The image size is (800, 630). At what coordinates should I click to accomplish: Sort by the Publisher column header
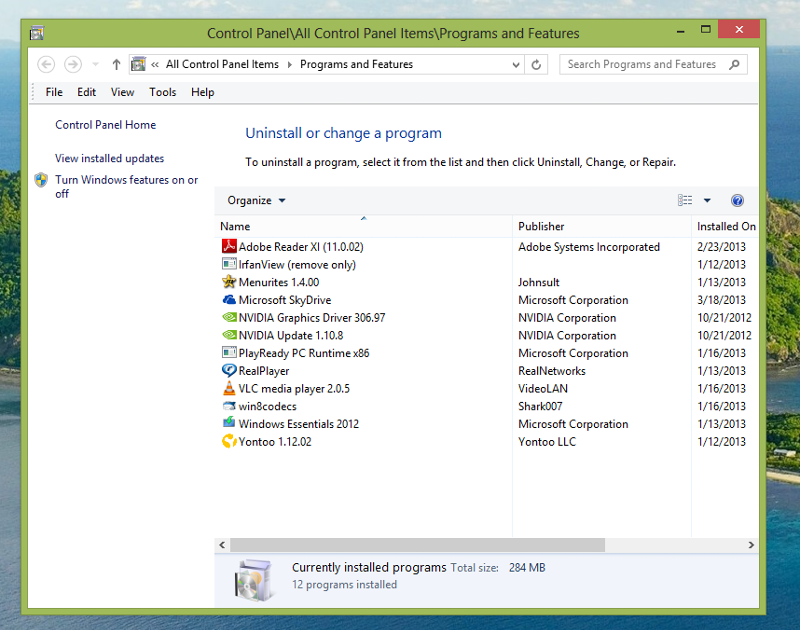click(x=602, y=226)
